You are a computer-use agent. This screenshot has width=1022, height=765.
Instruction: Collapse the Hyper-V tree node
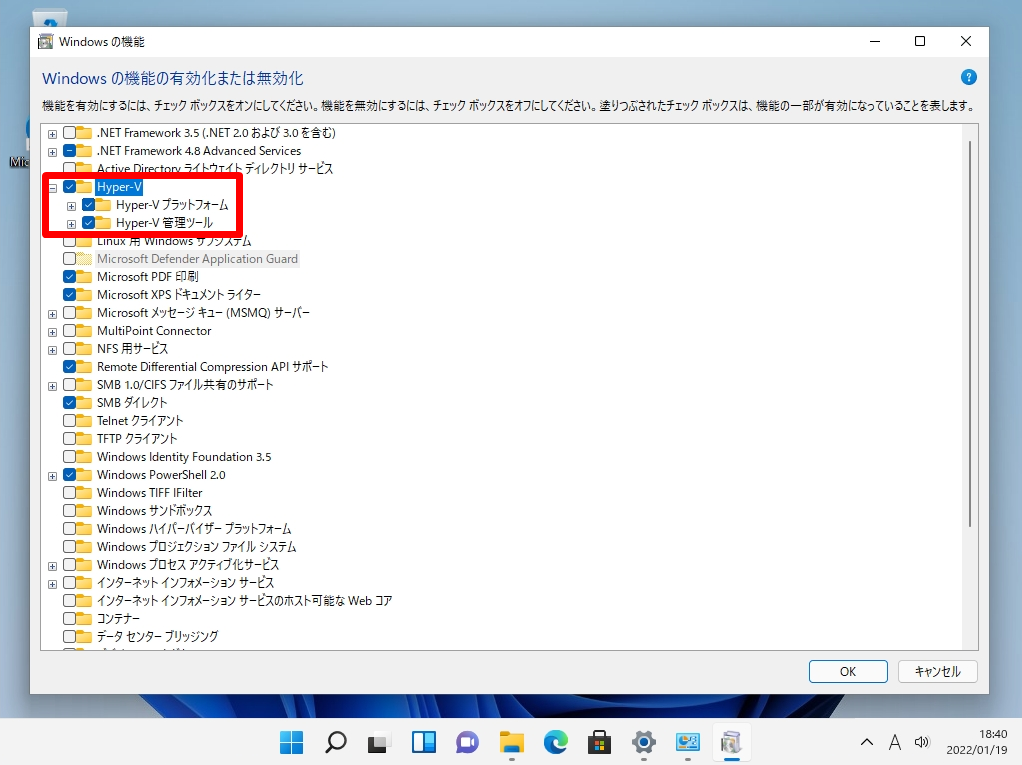pos(52,188)
